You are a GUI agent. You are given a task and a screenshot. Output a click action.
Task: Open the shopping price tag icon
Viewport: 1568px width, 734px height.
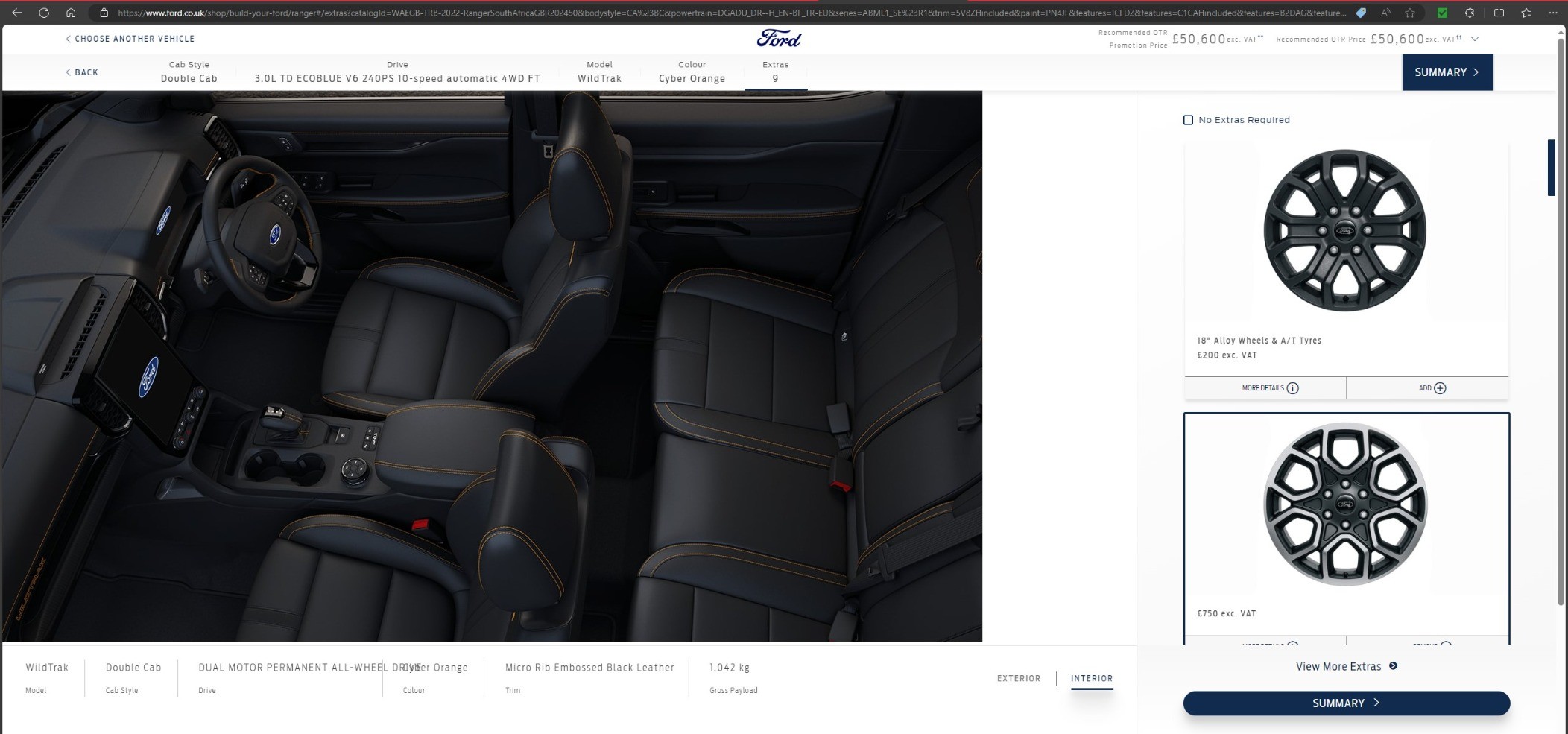(x=1361, y=13)
